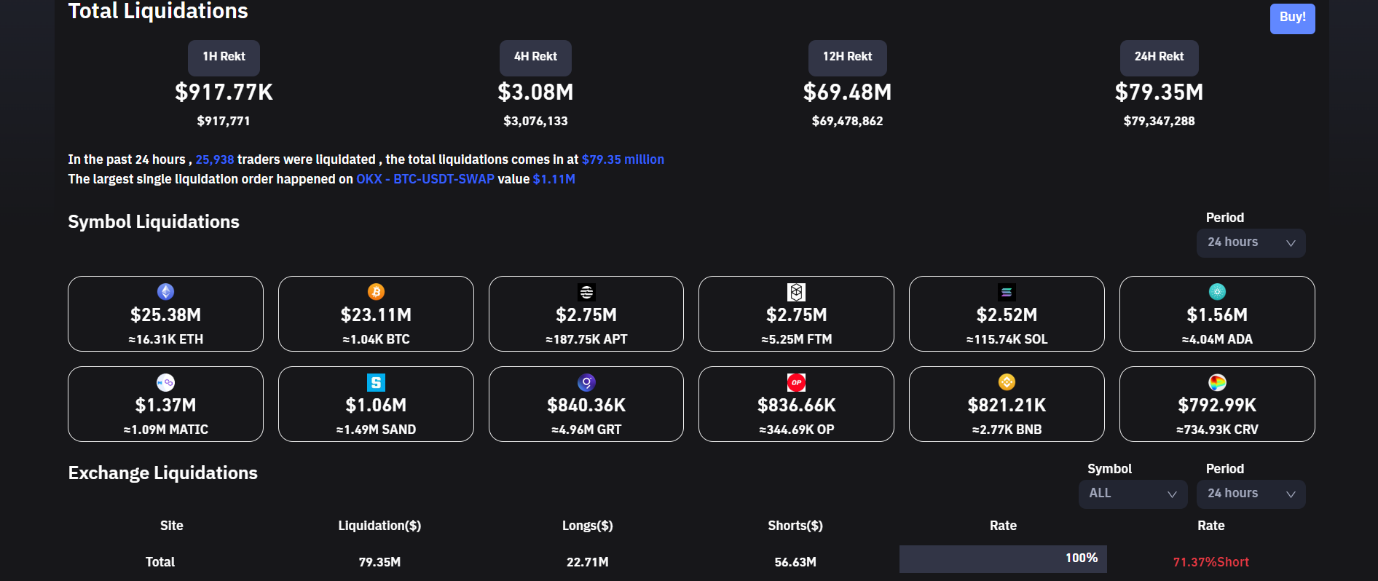1378x581 pixels.
Task: Click the $821.21K BNB value
Action: point(1007,406)
